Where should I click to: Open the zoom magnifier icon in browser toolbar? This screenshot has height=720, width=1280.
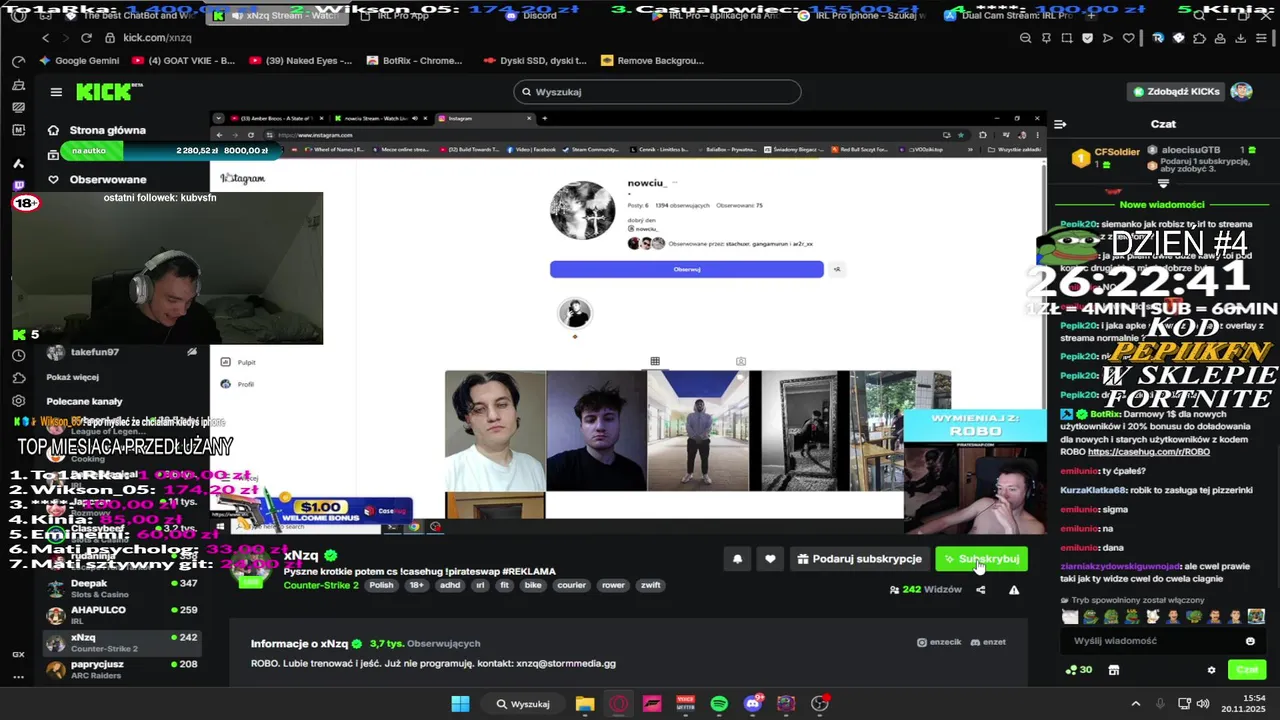click(x=1026, y=38)
